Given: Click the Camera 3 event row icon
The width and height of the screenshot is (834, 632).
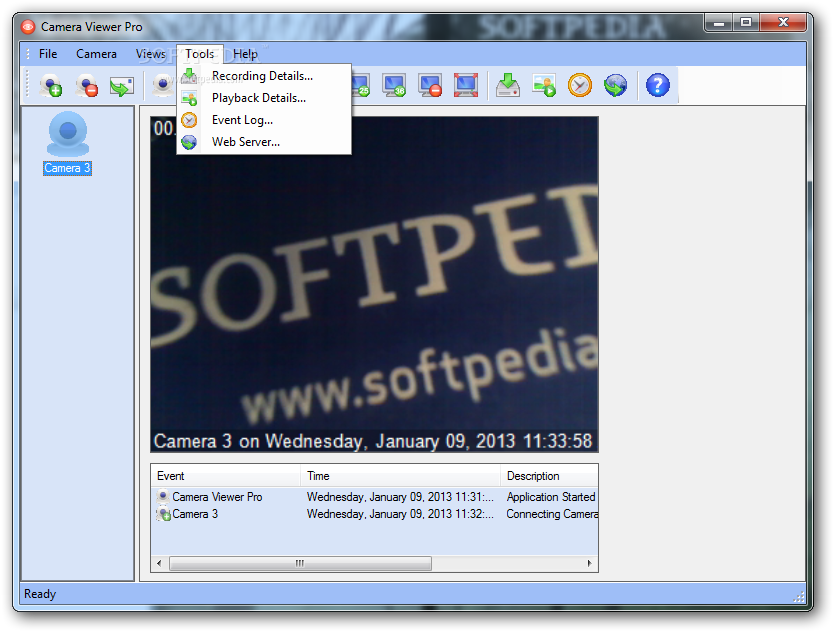Looking at the screenshot, I should 163,514.
